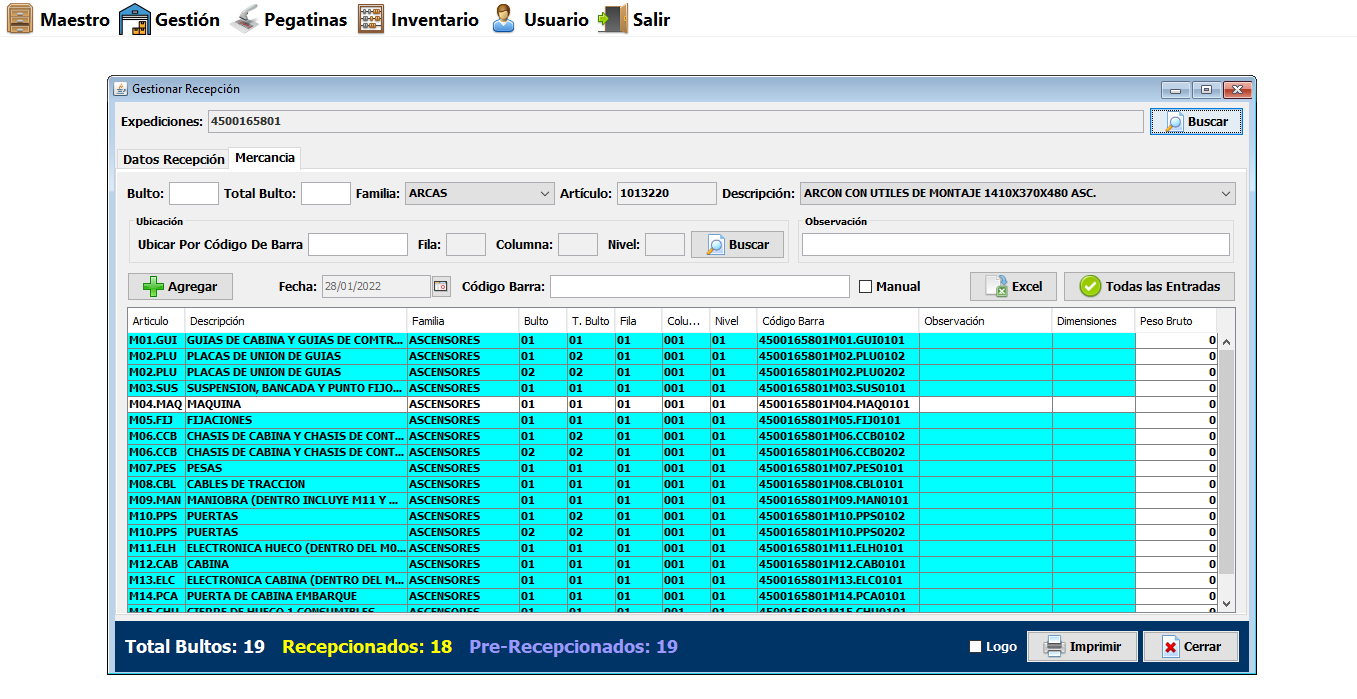The width and height of the screenshot is (1357, 699).
Task: Toggle the Logo checkbox
Action: click(x=976, y=647)
